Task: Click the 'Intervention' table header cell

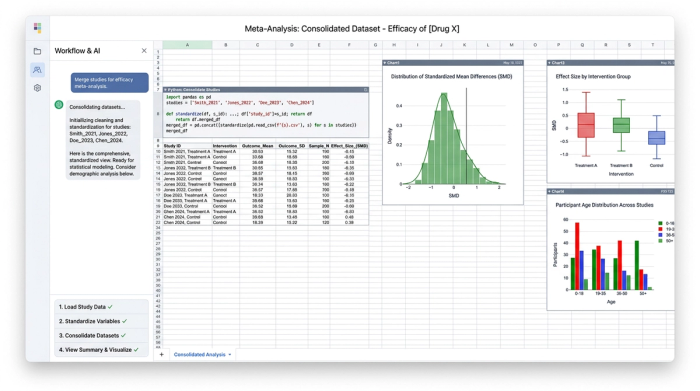Action: [225, 146]
